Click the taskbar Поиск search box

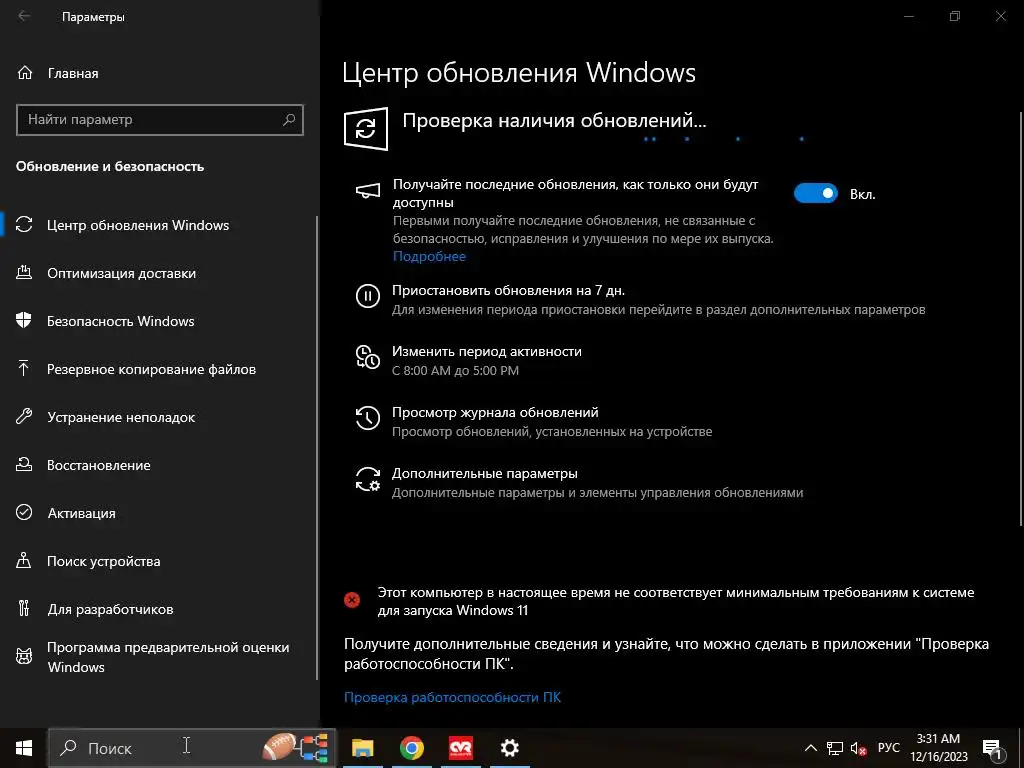pos(192,748)
